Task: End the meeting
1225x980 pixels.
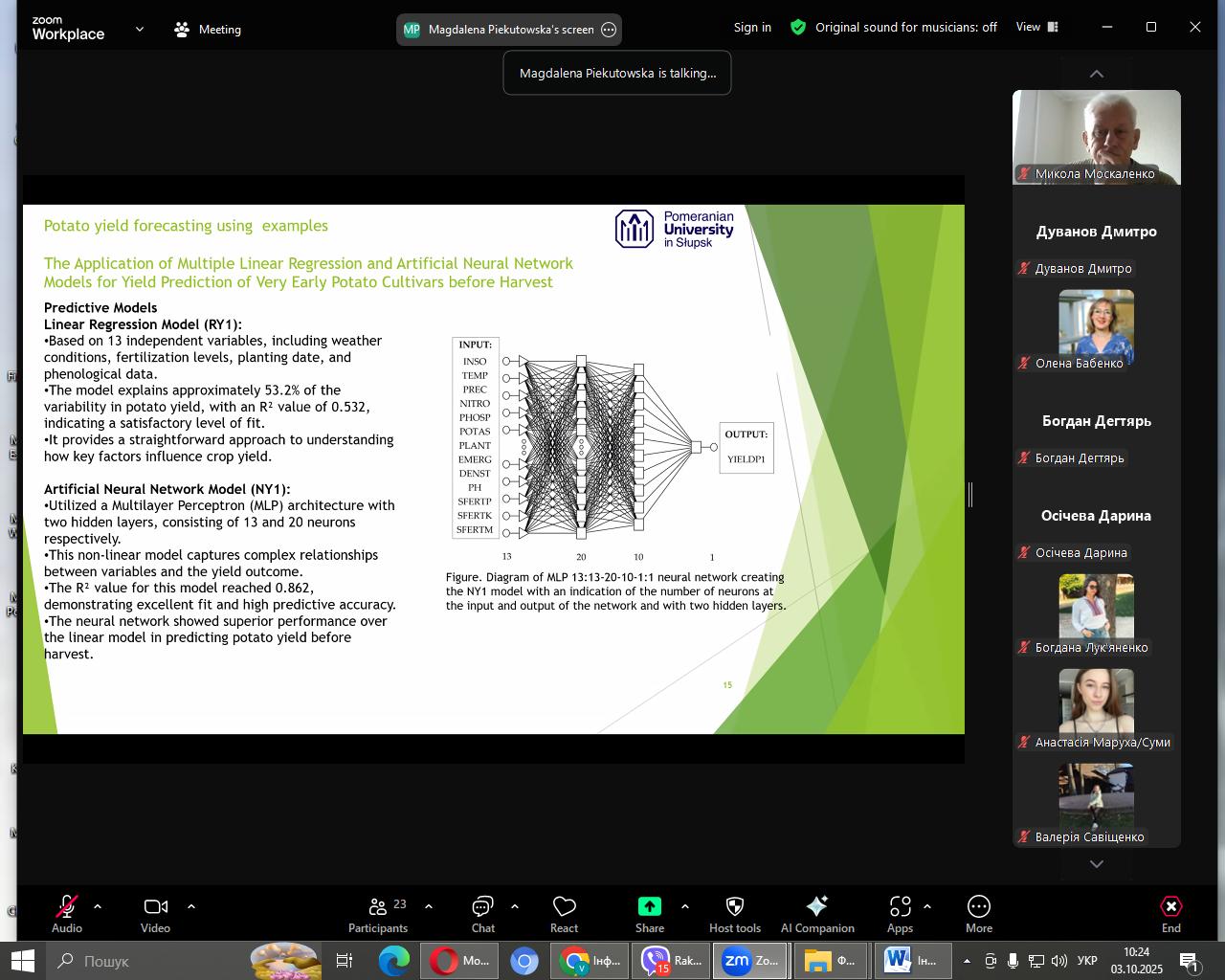Action: (1170, 914)
